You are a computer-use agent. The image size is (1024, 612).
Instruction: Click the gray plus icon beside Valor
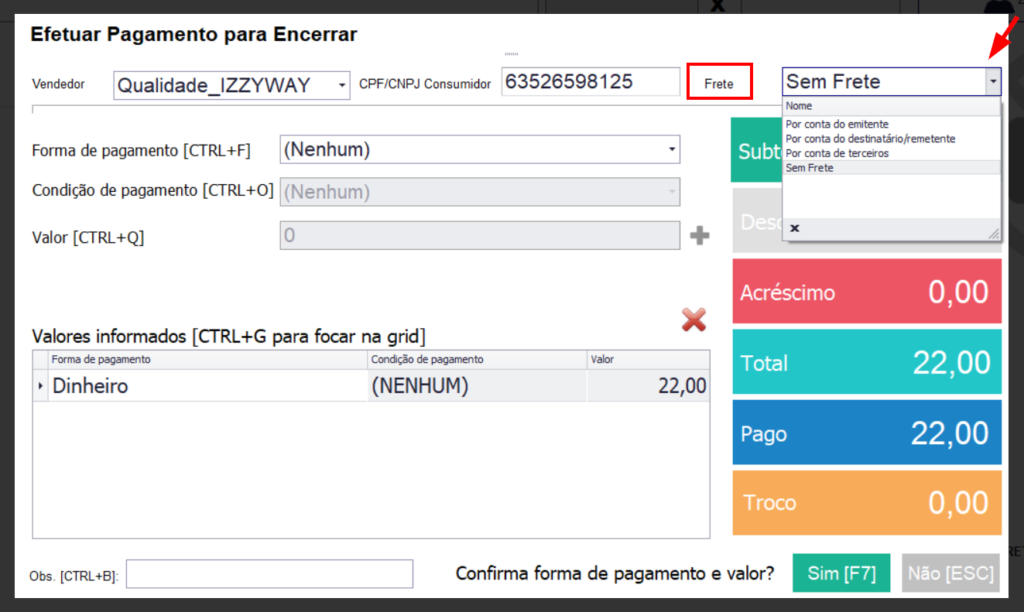(700, 236)
